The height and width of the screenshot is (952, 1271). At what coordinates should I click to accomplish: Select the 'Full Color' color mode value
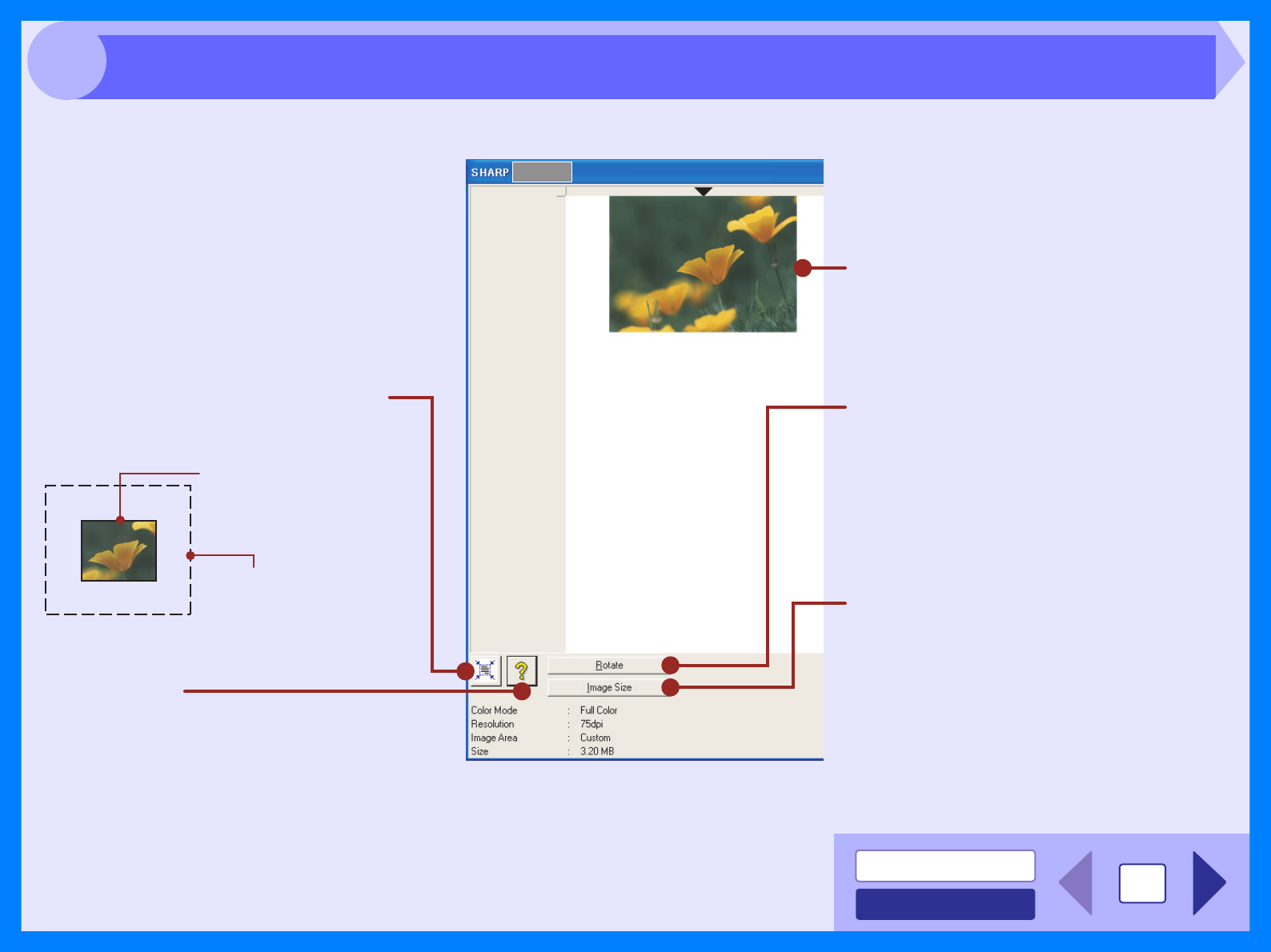pyautogui.click(x=599, y=710)
